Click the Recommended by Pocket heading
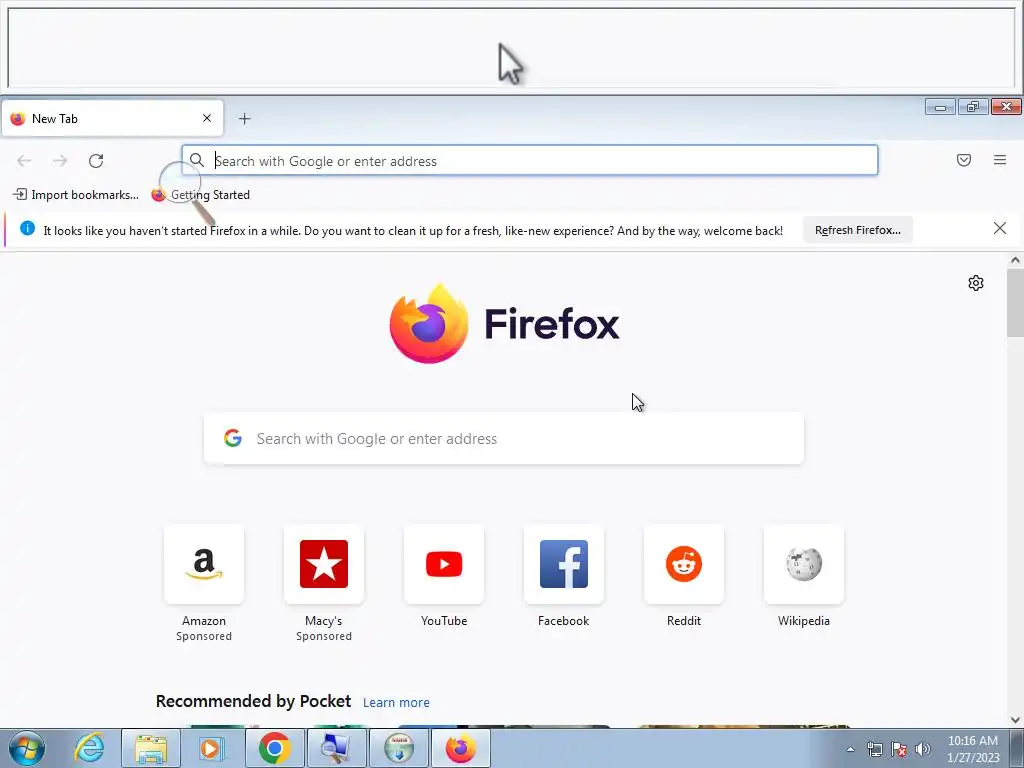This screenshot has width=1024, height=768. (x=253, y=701)
